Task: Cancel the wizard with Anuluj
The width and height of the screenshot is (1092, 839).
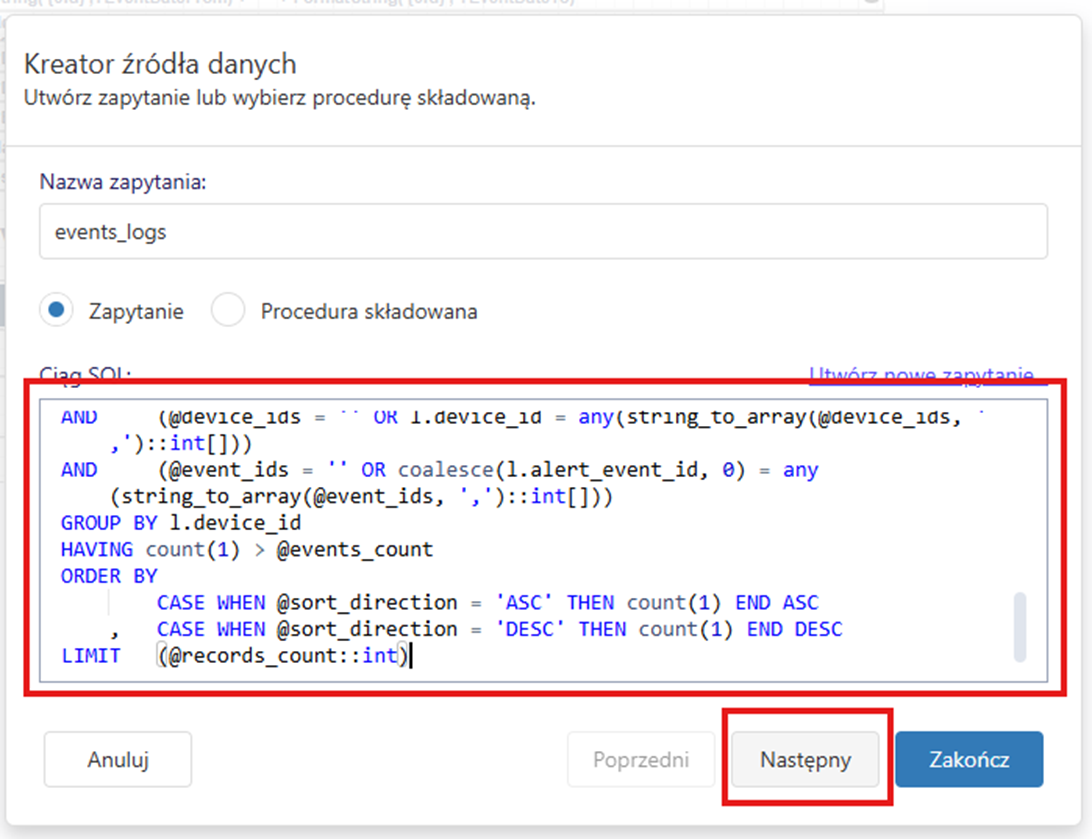Action: (118, 760)
